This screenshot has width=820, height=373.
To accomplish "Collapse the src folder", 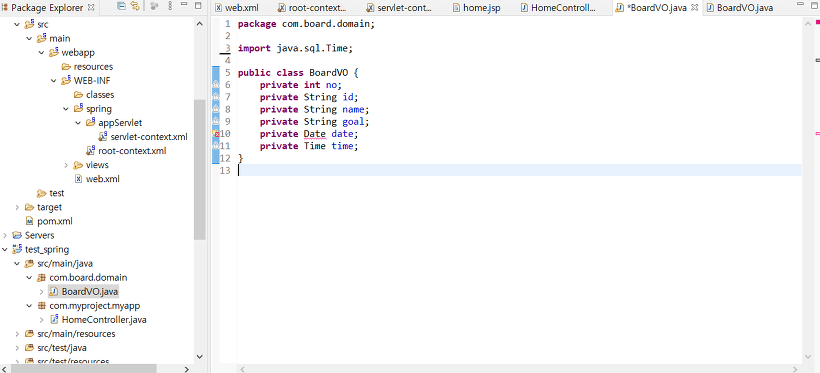I will 16,25.
